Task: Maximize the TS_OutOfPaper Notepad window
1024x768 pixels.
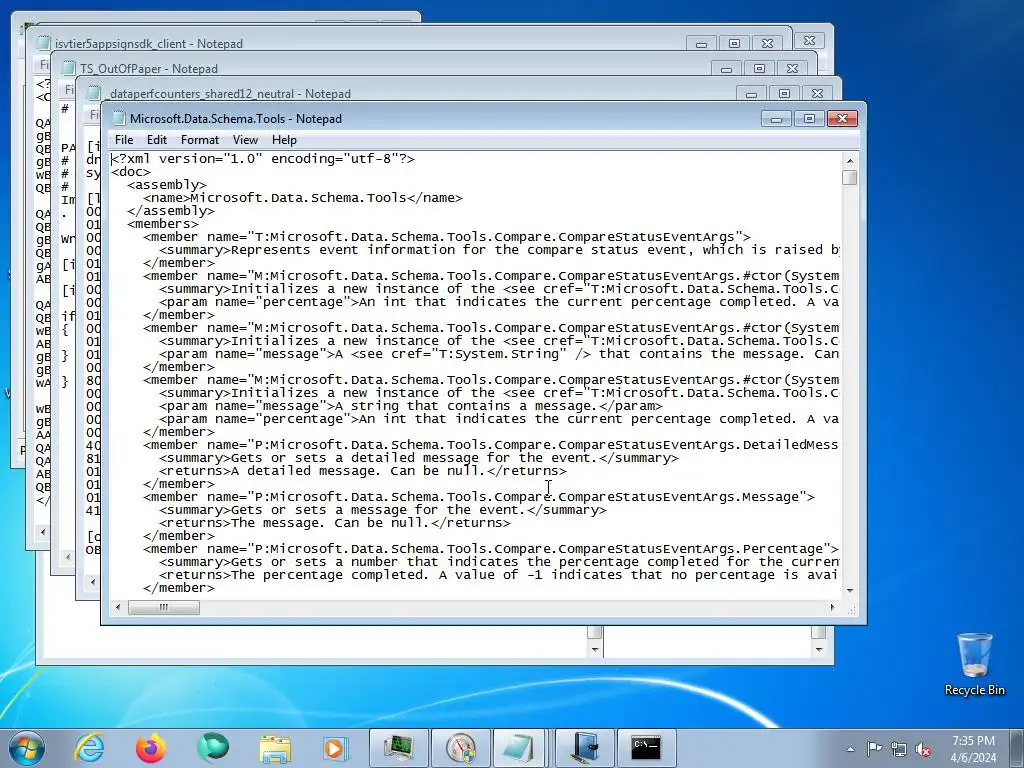Action: click(x=759, y=69)
